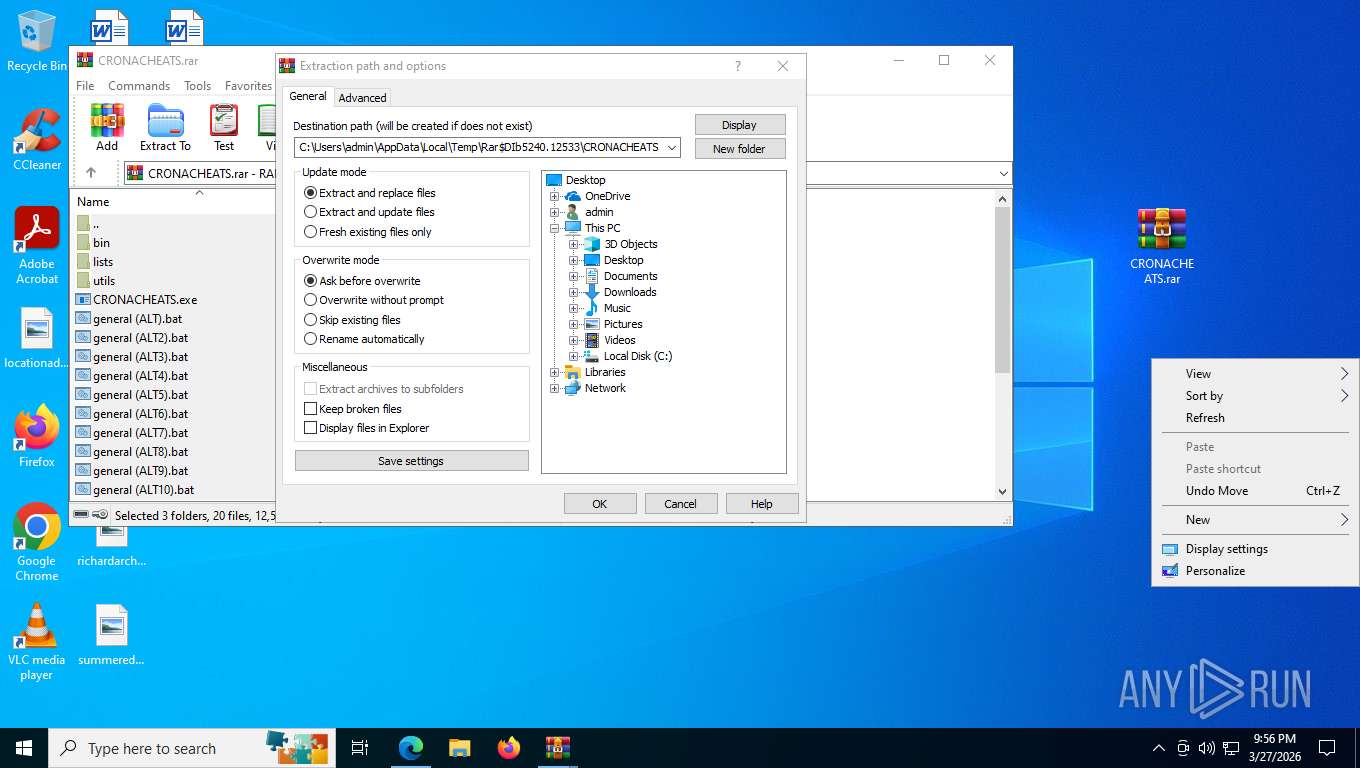The height and width of the screenshot is (768, 1360).
Task: Select the summered image file on the desktop
Action: [x=111, y=635]
